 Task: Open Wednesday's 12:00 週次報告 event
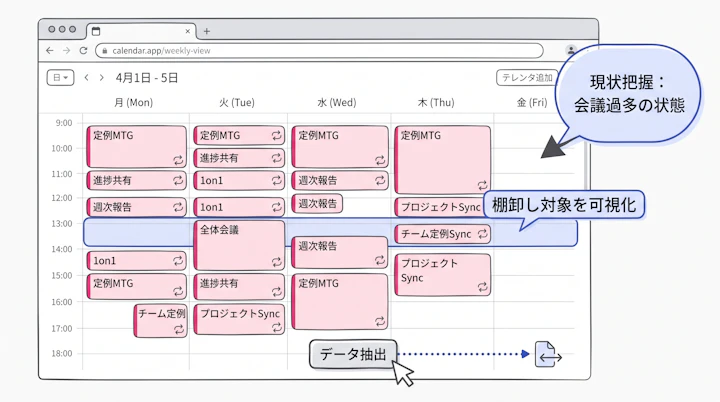pos(317,204)
